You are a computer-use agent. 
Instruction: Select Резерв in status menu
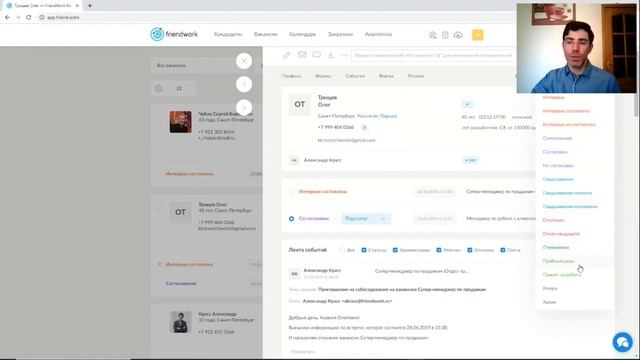tap(550, 289)
